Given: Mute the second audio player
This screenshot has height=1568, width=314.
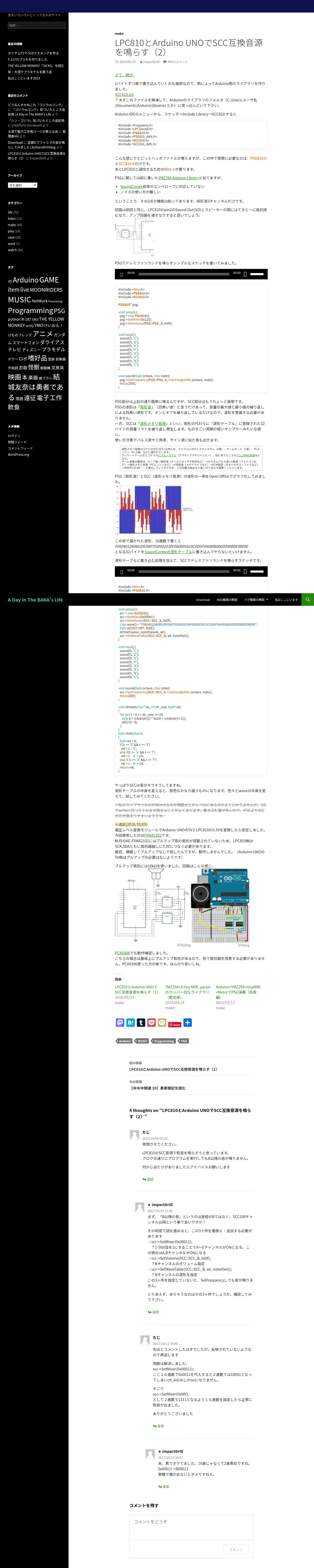Looking at the screenshot, I should [245, 572].
